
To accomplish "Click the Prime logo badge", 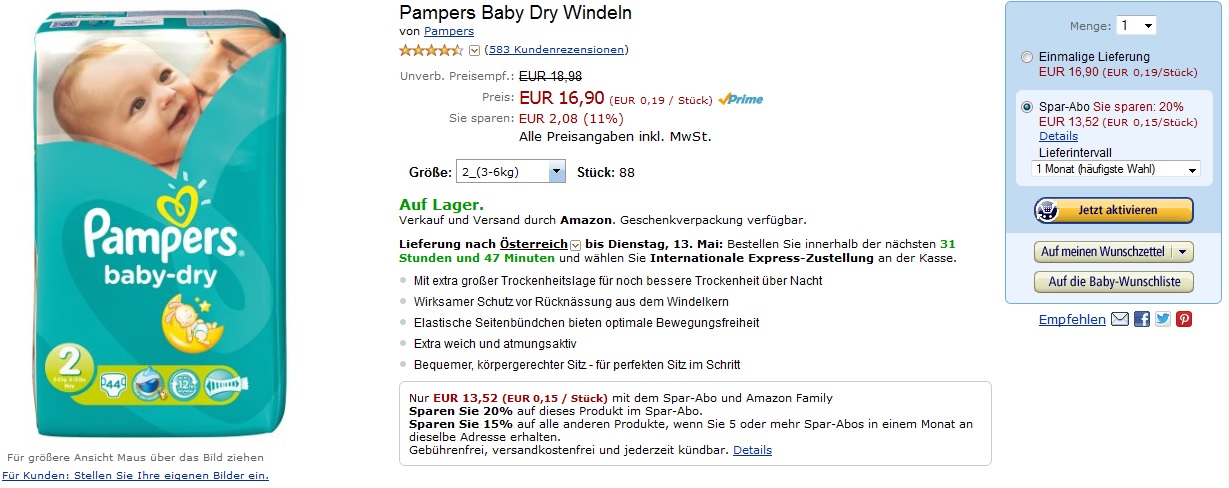I will tap(741, 99).
